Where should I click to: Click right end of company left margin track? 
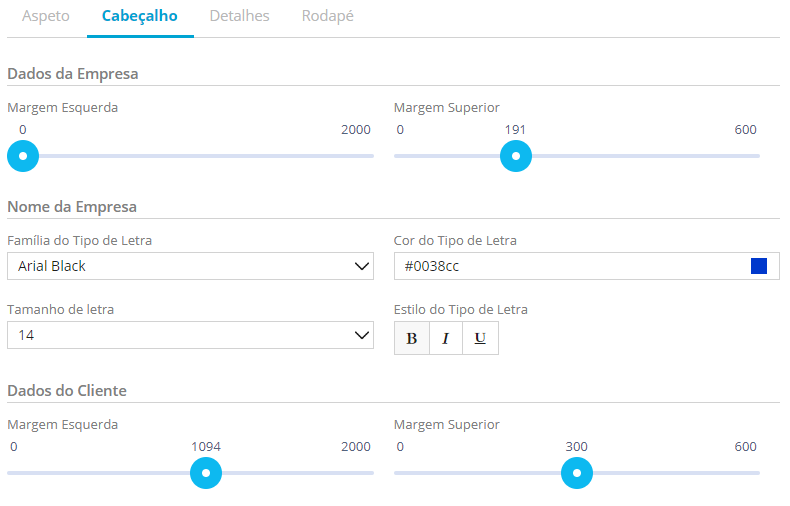point(370,156)
